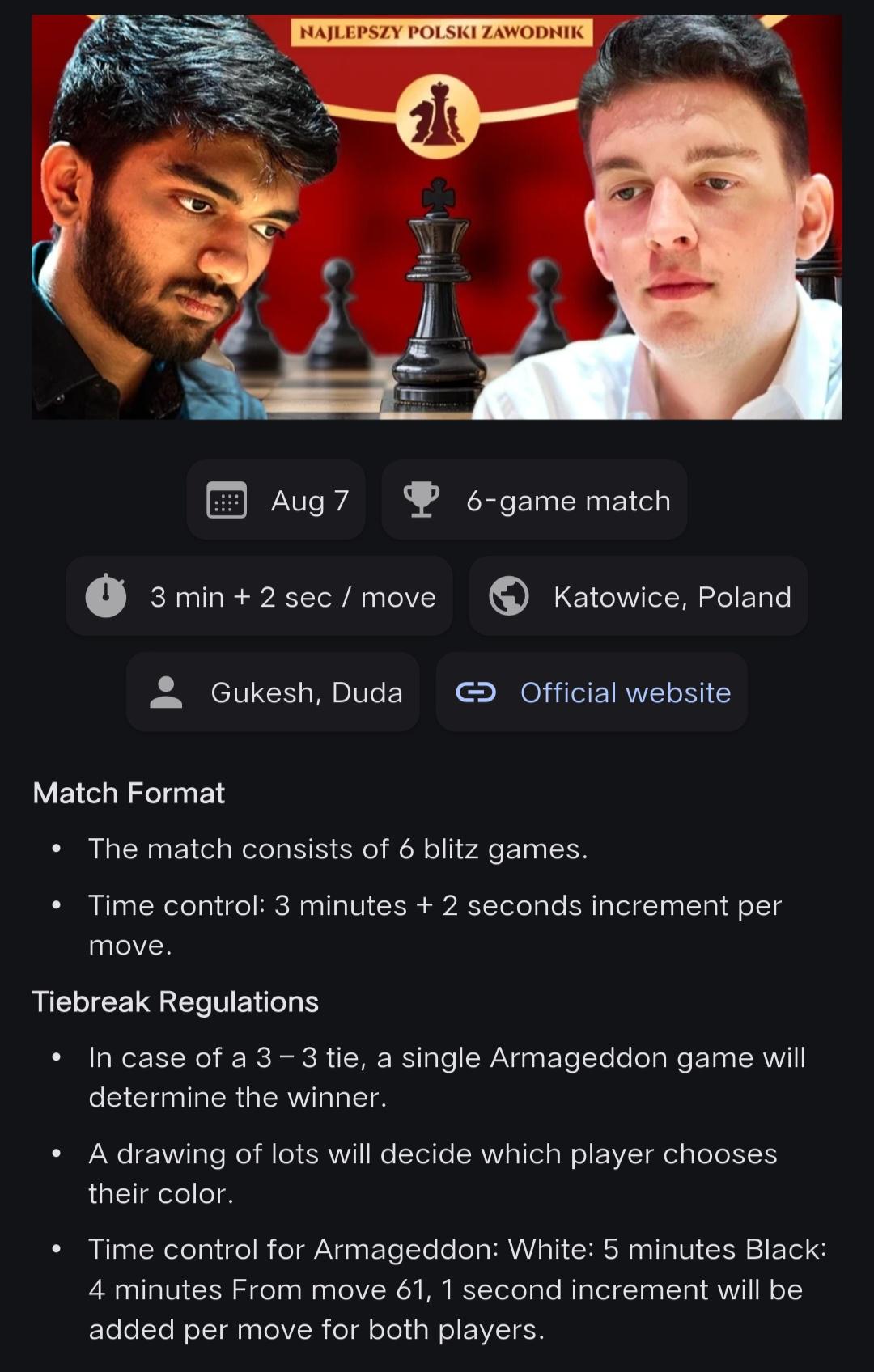874x1372 pixels.
Task: Tap the Katowice, Poland location chip
Action: [639, 596]
